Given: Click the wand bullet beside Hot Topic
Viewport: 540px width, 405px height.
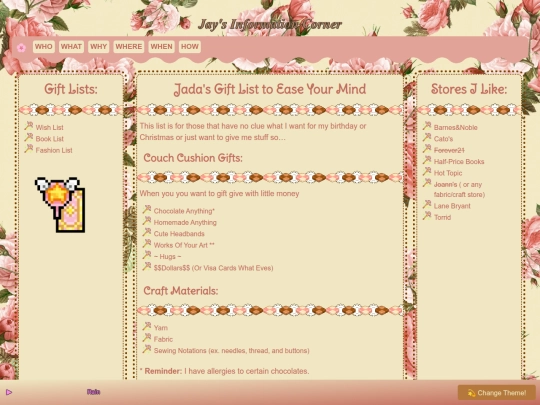Looking at the screenshot, I should coord(427,171).
